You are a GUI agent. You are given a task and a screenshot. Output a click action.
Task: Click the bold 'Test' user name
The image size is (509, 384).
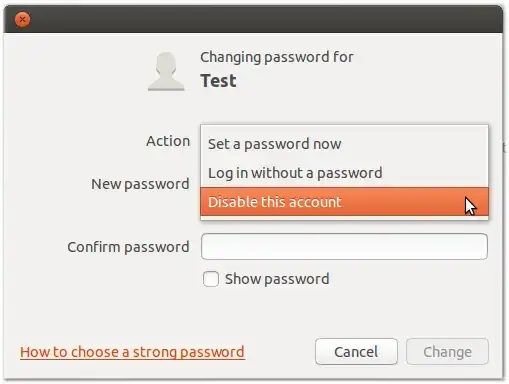218,81
